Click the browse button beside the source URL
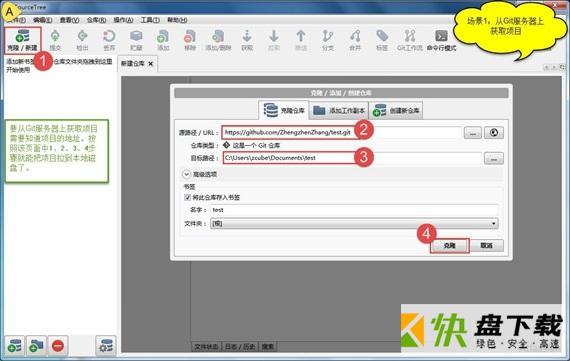Viewport: 570px width, 361px height. (473, 133)
